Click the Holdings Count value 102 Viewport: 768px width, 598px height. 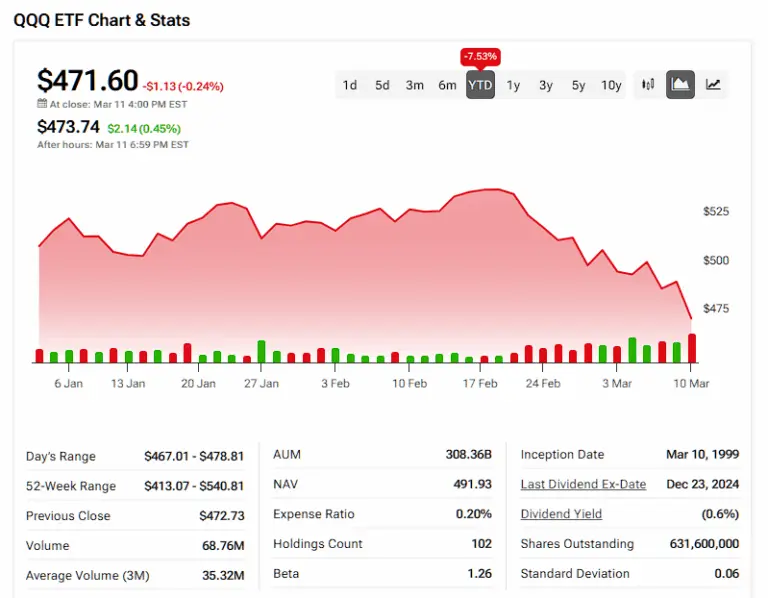(481, 544)
